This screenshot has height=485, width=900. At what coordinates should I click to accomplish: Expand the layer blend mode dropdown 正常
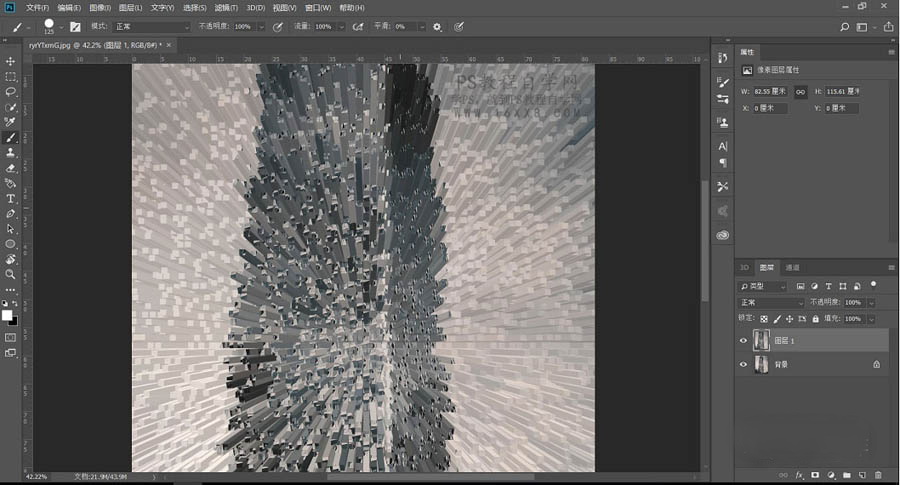[x=770, y=302]
